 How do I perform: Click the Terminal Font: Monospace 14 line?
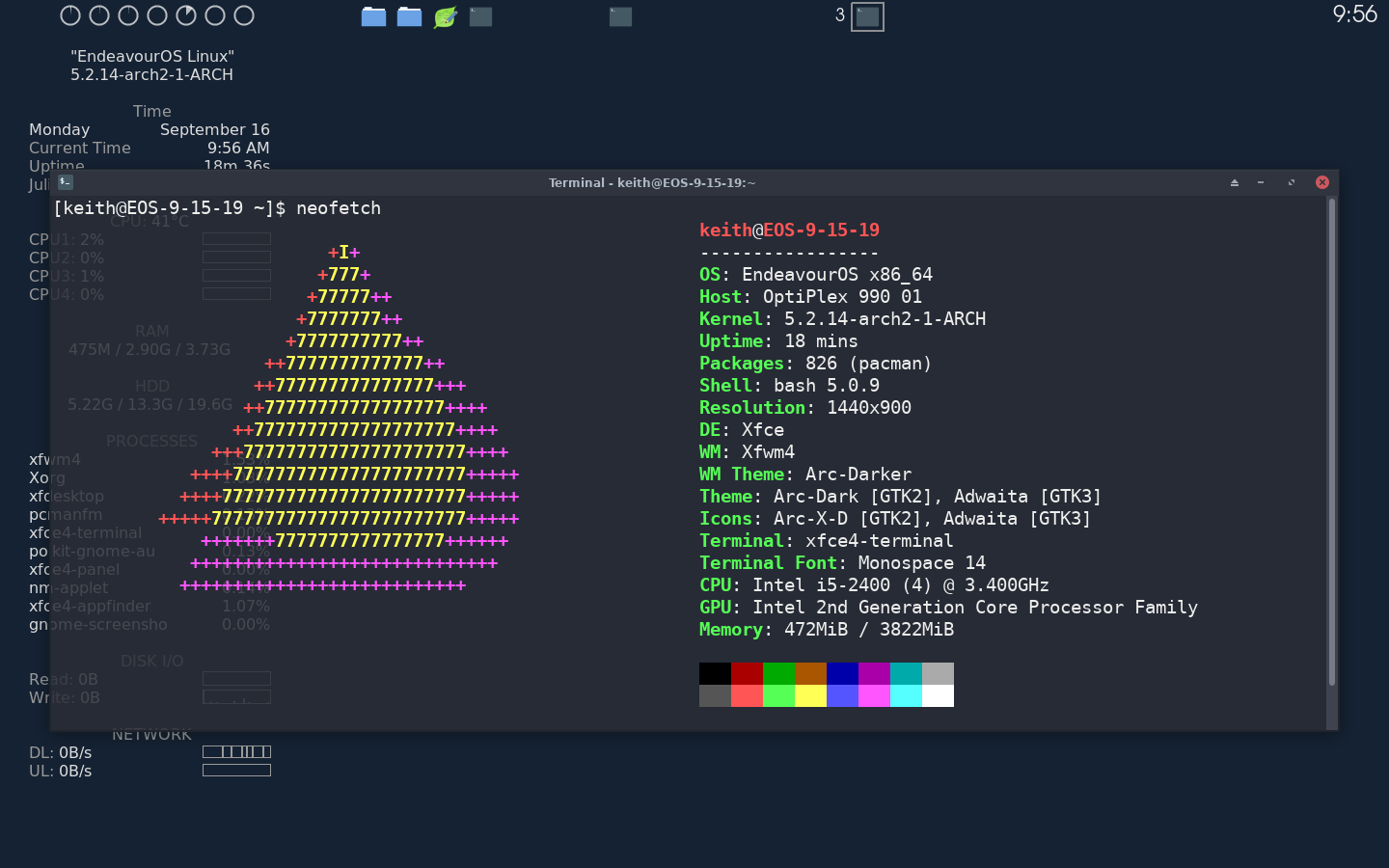click(842, 563)
